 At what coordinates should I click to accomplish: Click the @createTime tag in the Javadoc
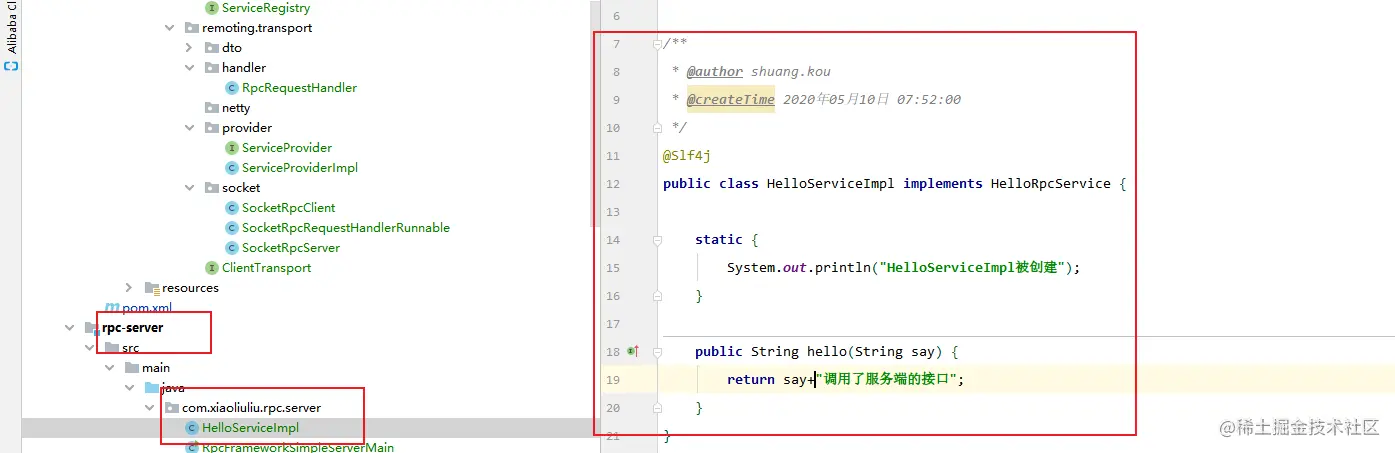click(731, 100)
